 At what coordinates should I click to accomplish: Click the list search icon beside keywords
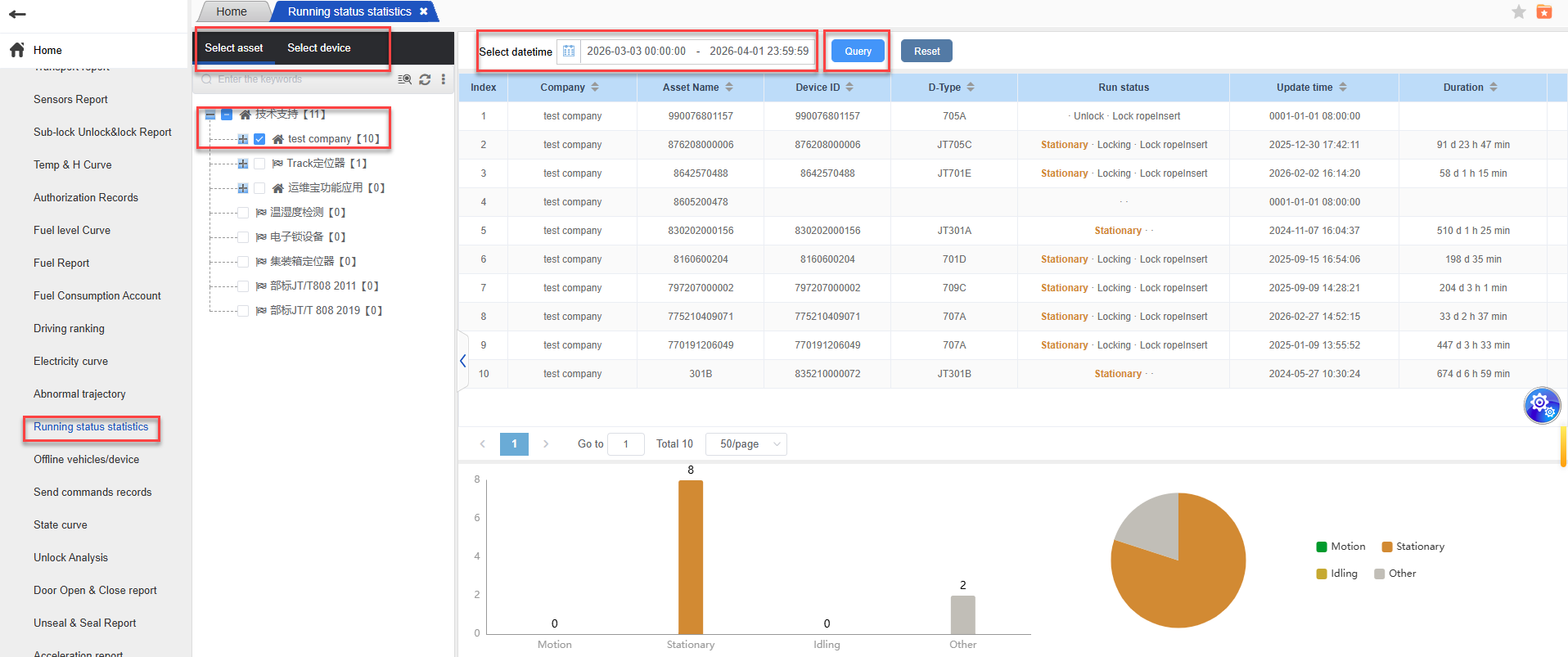(404, 79)
